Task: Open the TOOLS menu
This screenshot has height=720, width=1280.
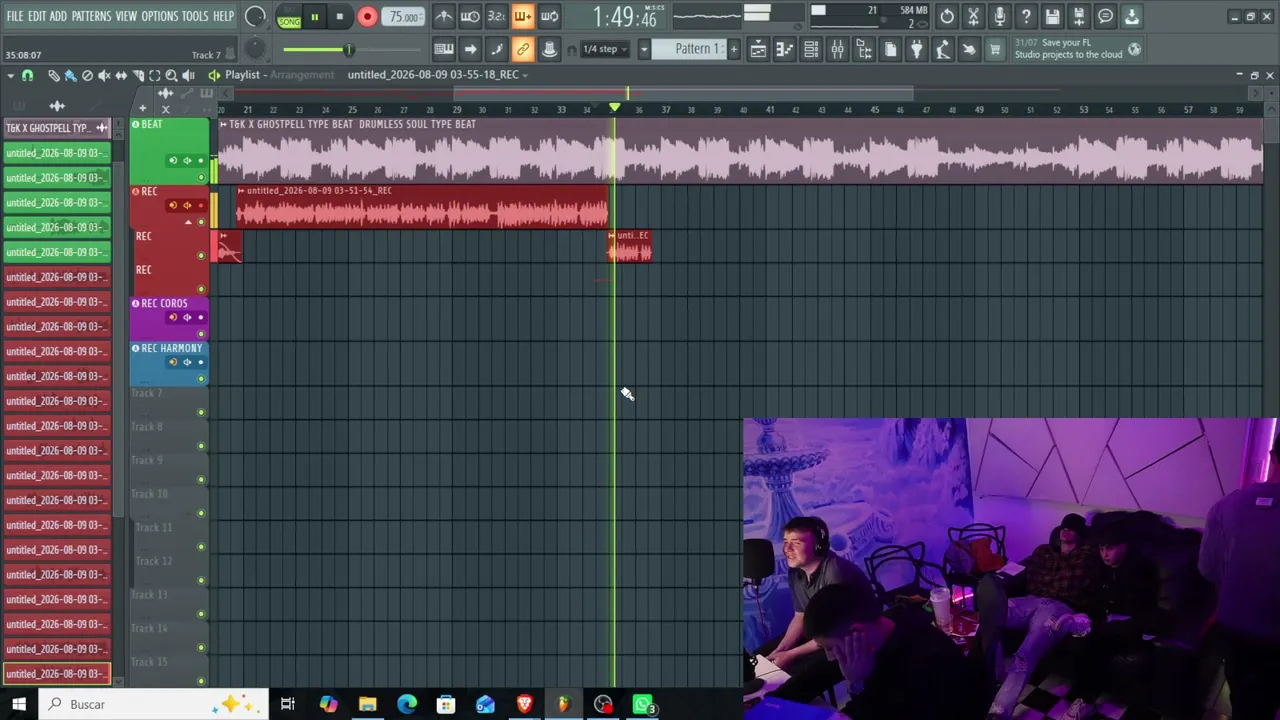Action: [195, 16]
